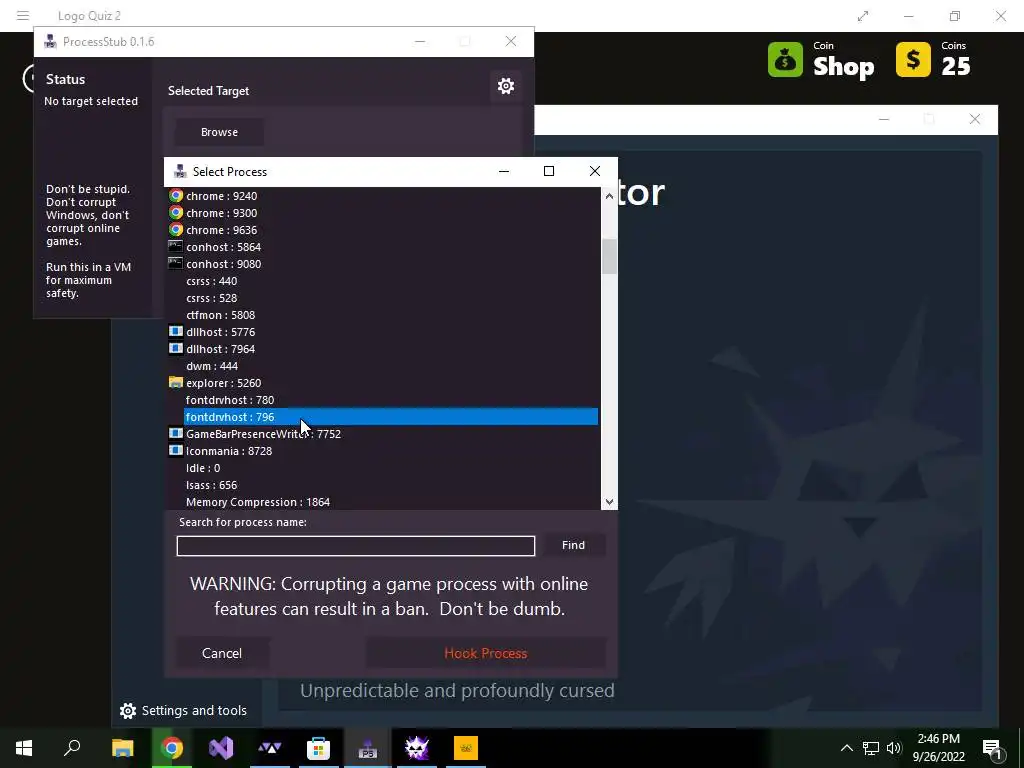Click the chrome : 9240 process icon

(x=176, y=195)
